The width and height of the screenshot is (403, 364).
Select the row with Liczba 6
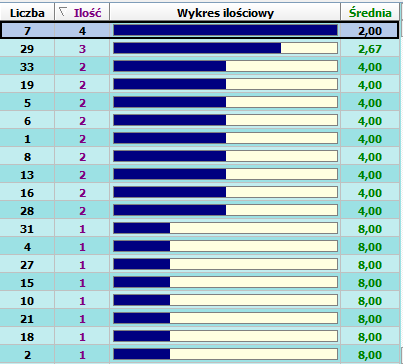tap(200, 121)
